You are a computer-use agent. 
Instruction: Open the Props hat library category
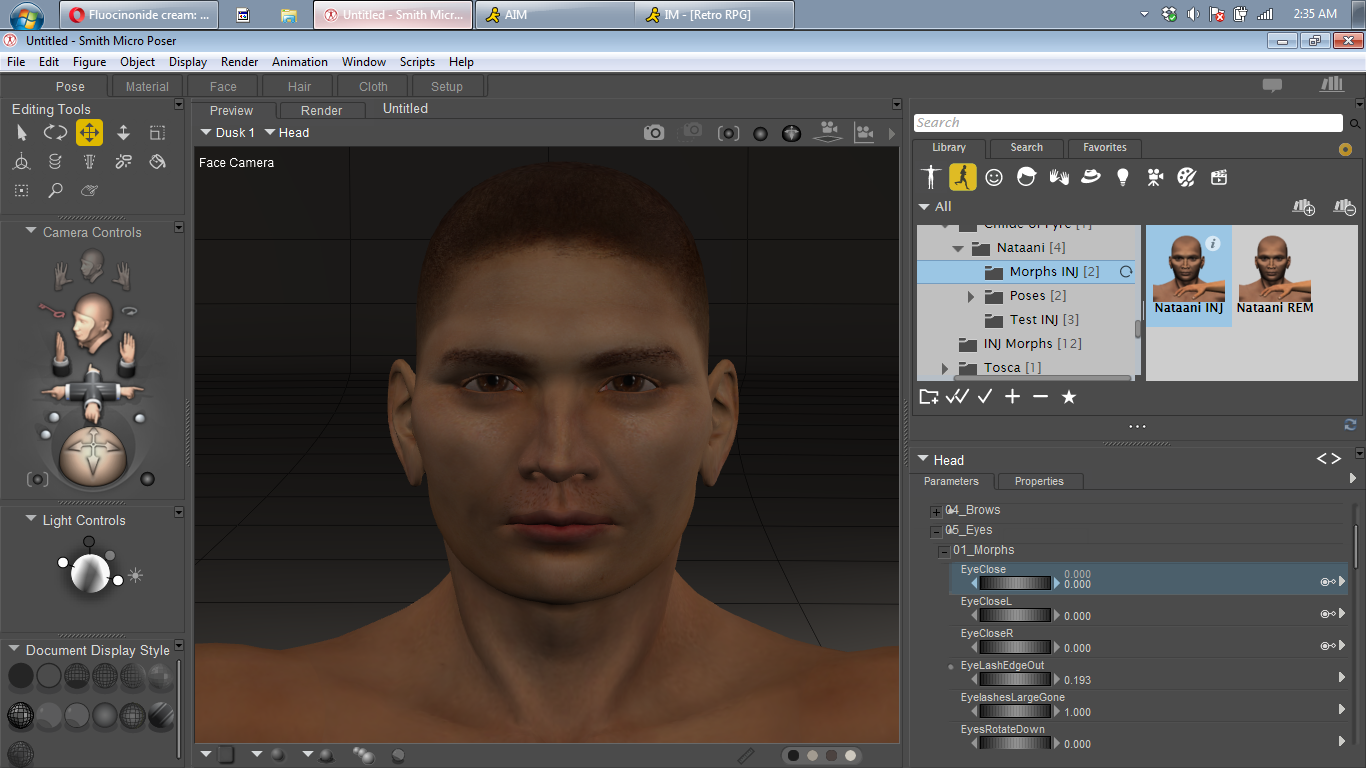pos(1091,177)
